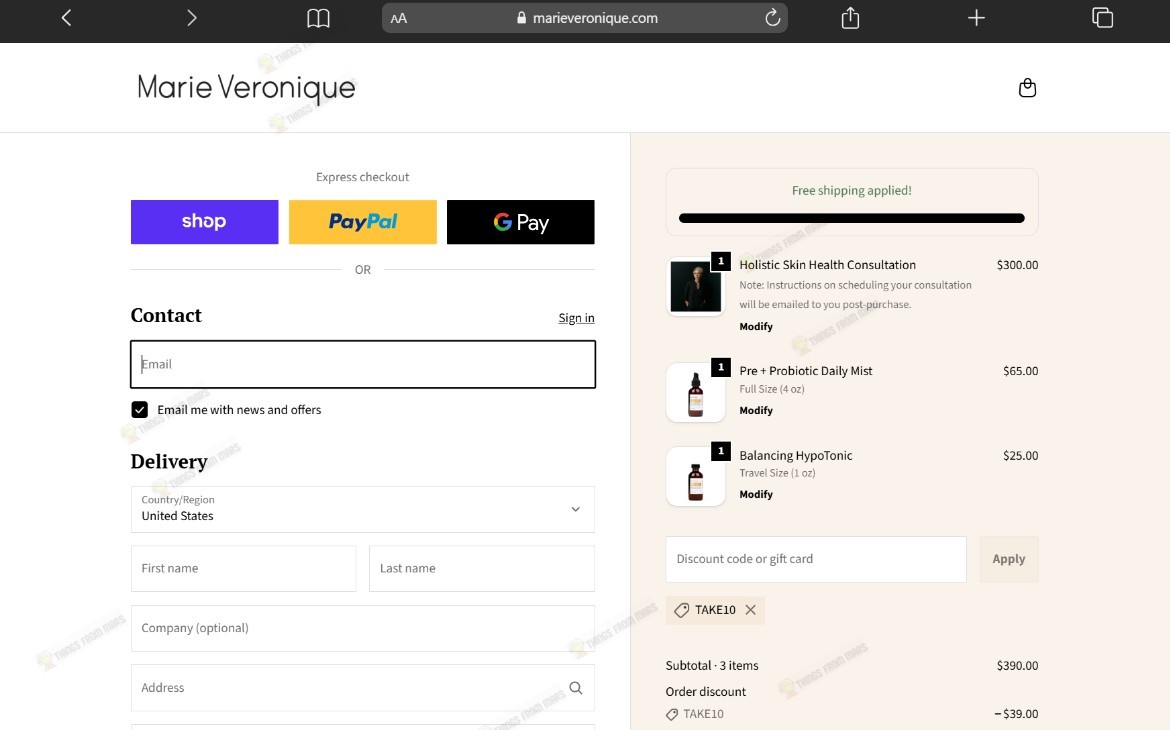Modify the Pre + Probiotic Daily Mist item
This screenshot has width=1170, height=730.
(756, 411)
